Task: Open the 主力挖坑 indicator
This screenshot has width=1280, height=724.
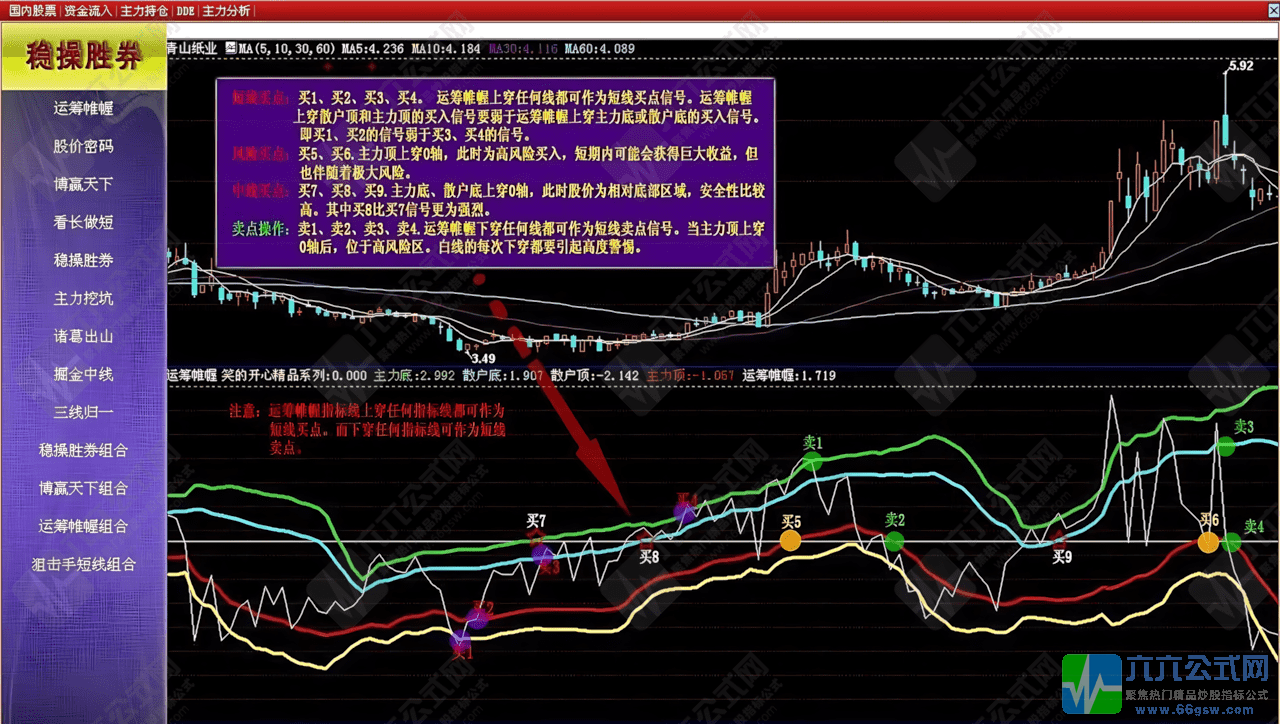Action: coord(83,298)
